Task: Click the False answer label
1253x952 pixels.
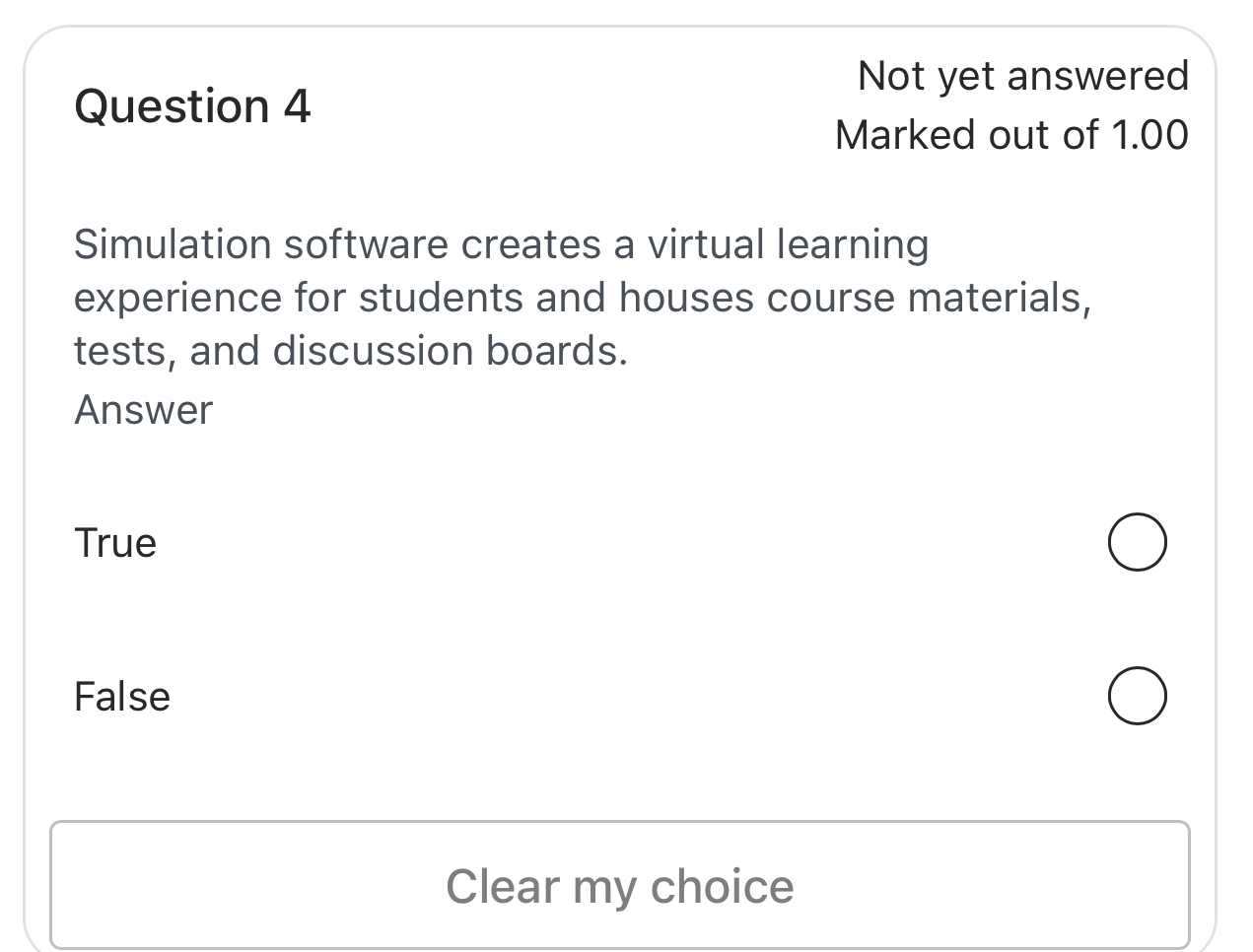Action: coord(121,696)
